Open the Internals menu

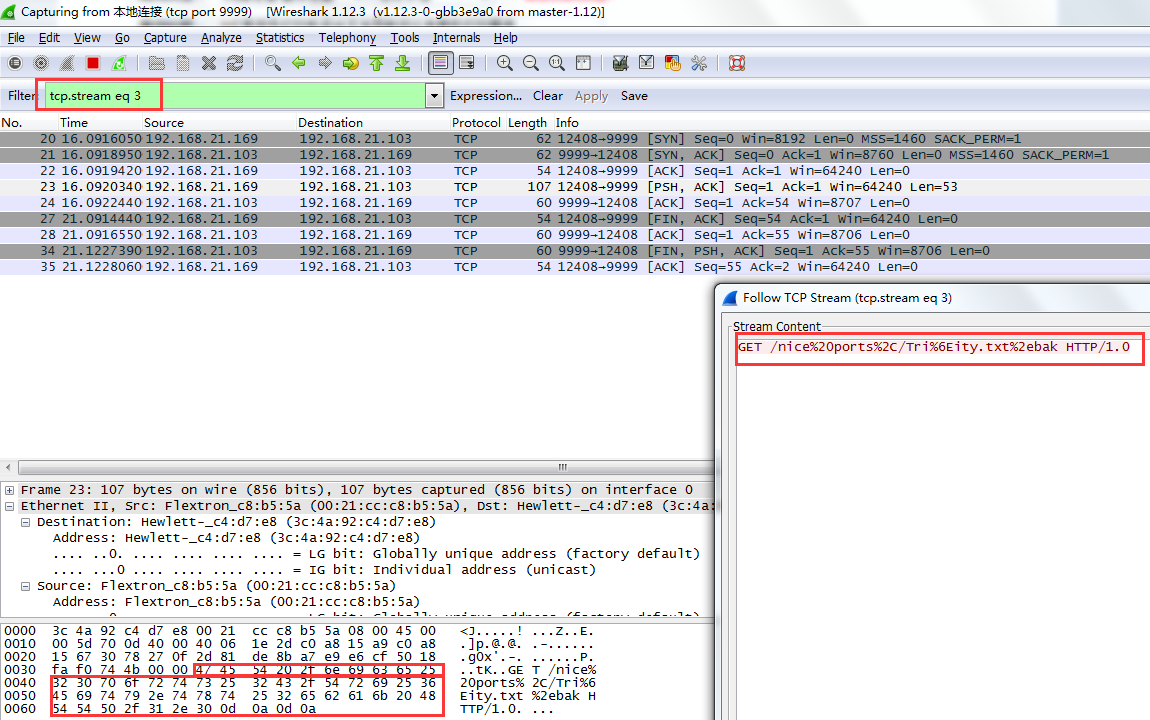click(456, 38)
